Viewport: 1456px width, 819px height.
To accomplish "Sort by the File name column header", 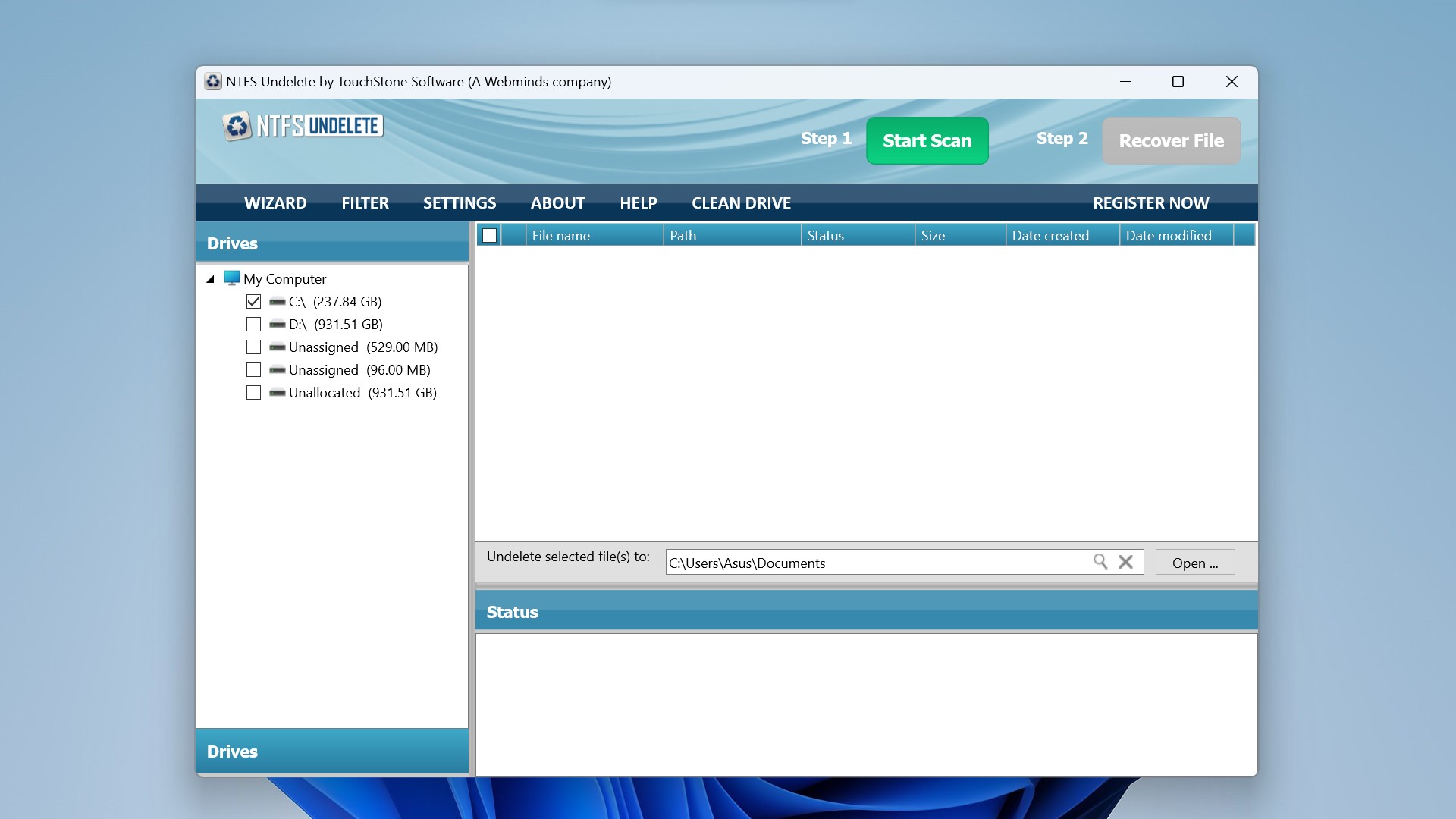I will (595, 236).
